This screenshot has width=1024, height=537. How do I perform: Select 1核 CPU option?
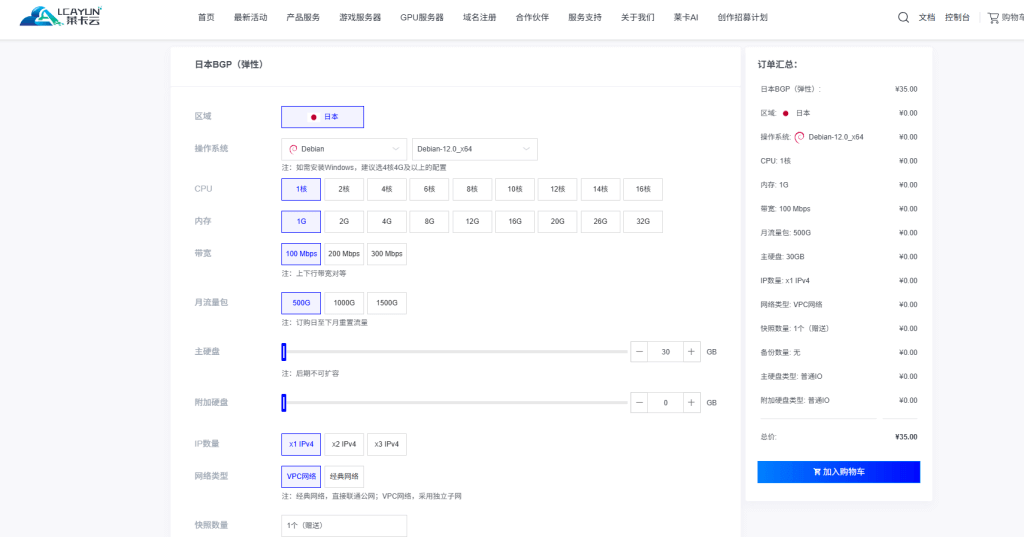[301, 189]
